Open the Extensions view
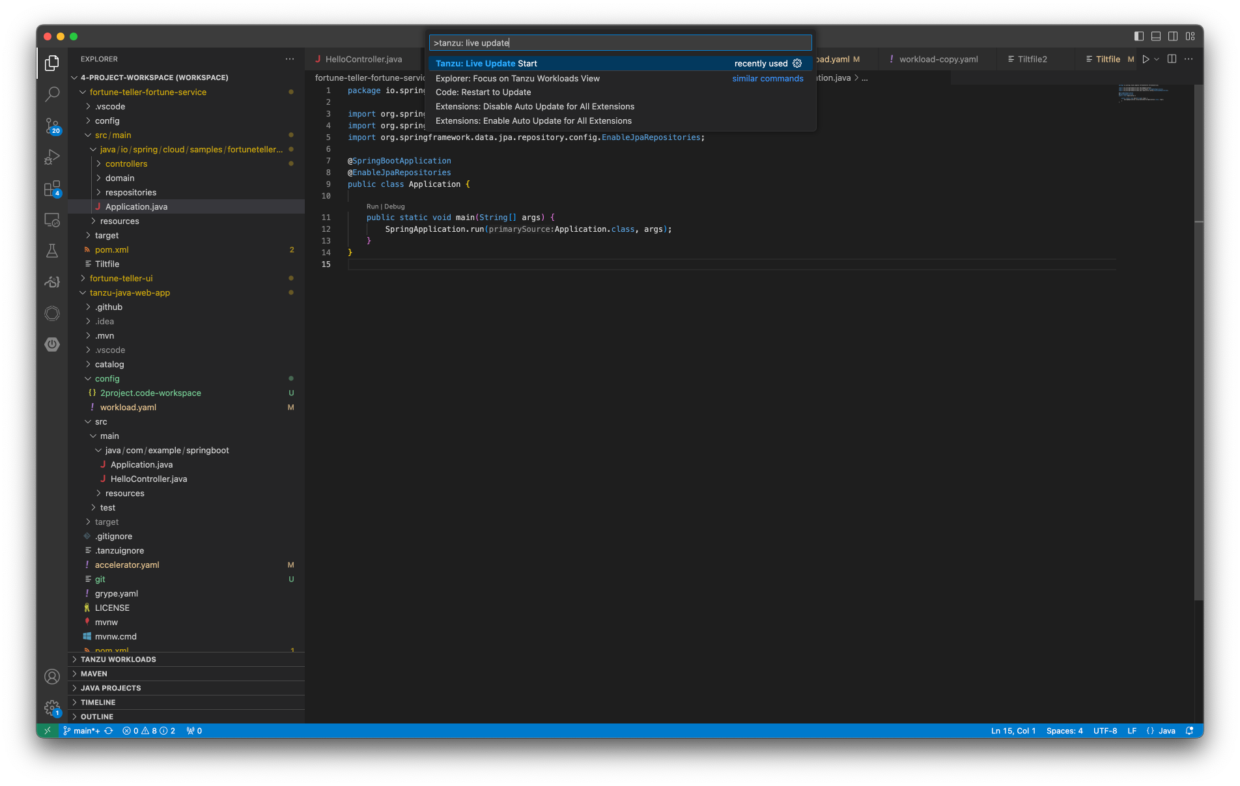This screenshot has width=1240, height=786. 51,188
